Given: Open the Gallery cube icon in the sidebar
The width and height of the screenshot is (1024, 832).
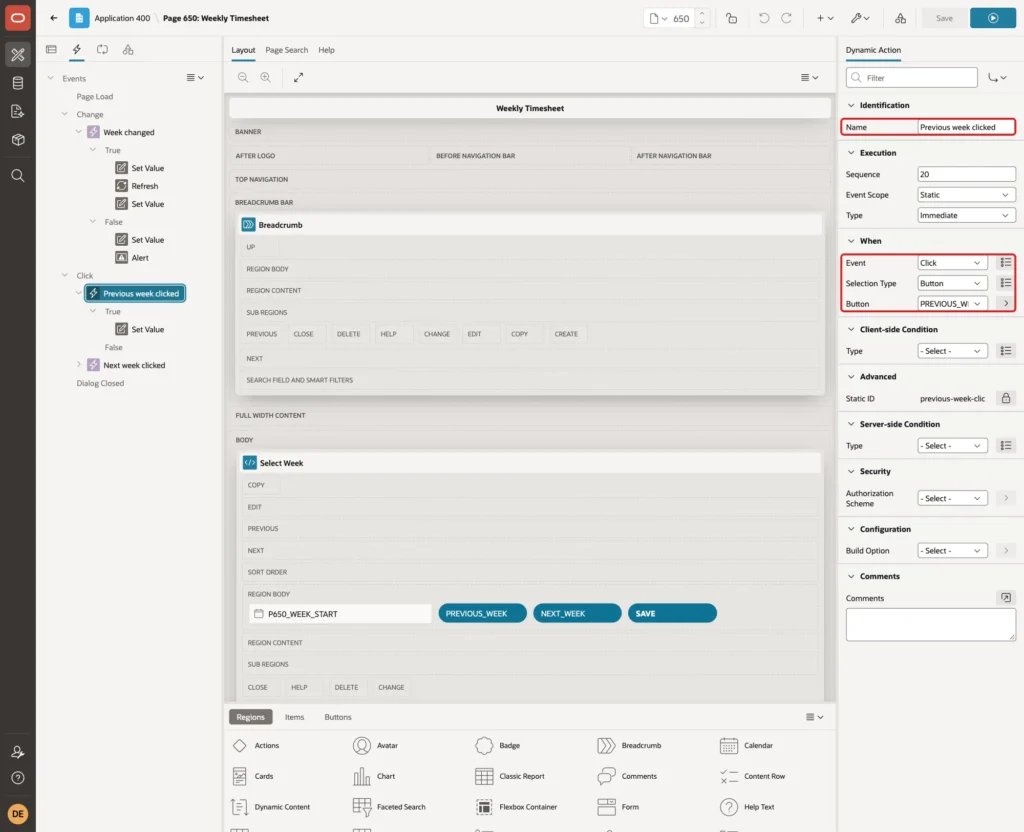Looking at the screenshot, I should (x=18, y=139).
